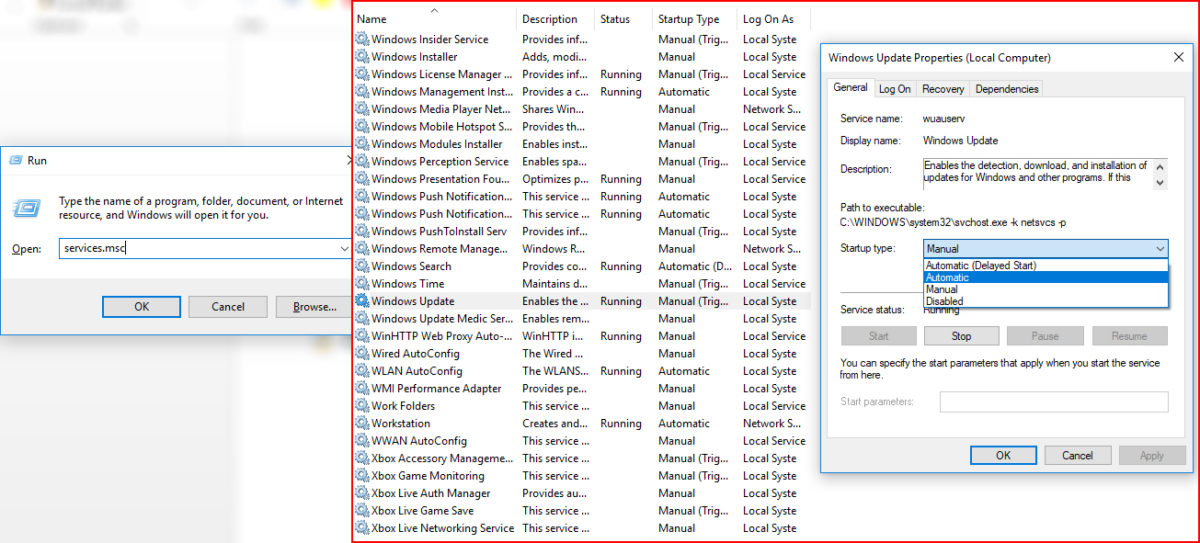Click Browse... in the Run dialog
This screenshot has height=543, width=1200.
tap(314, 307)
